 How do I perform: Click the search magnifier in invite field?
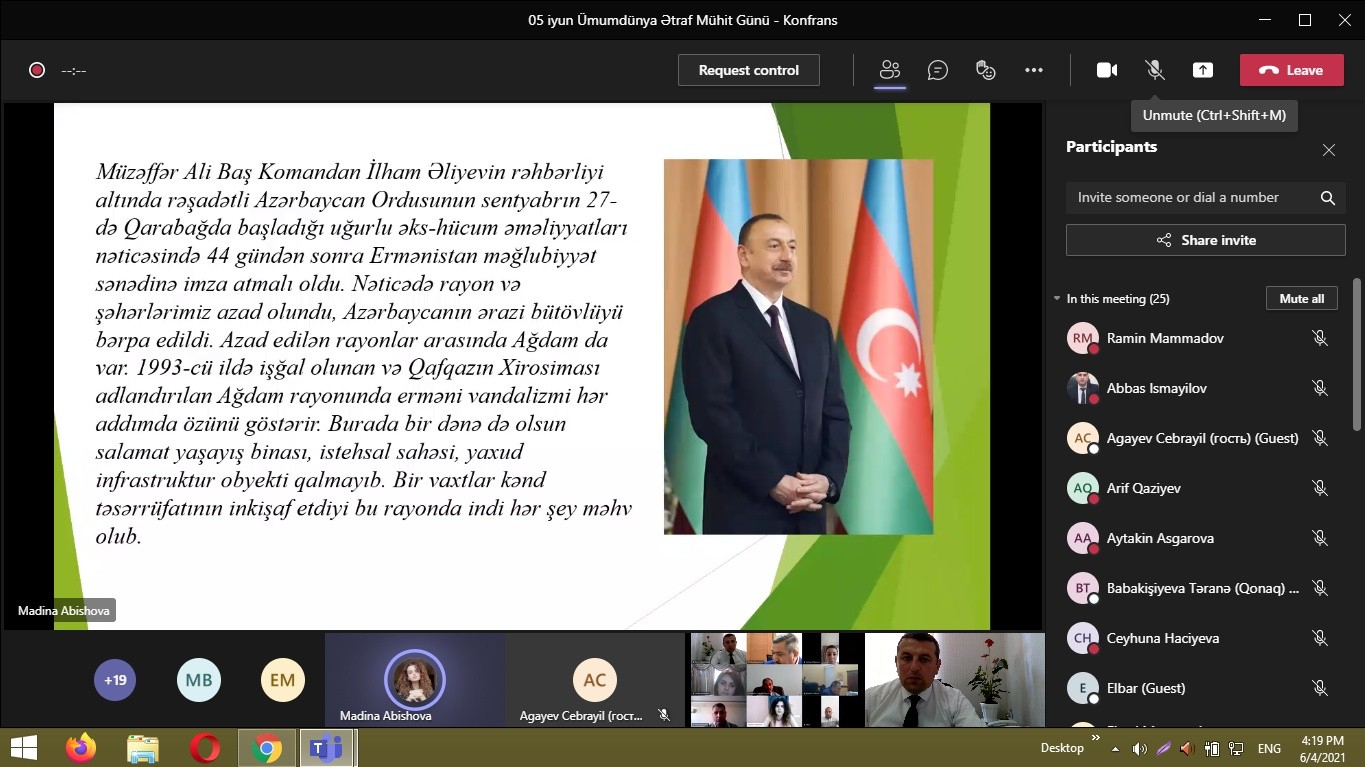coord(1328,198)
